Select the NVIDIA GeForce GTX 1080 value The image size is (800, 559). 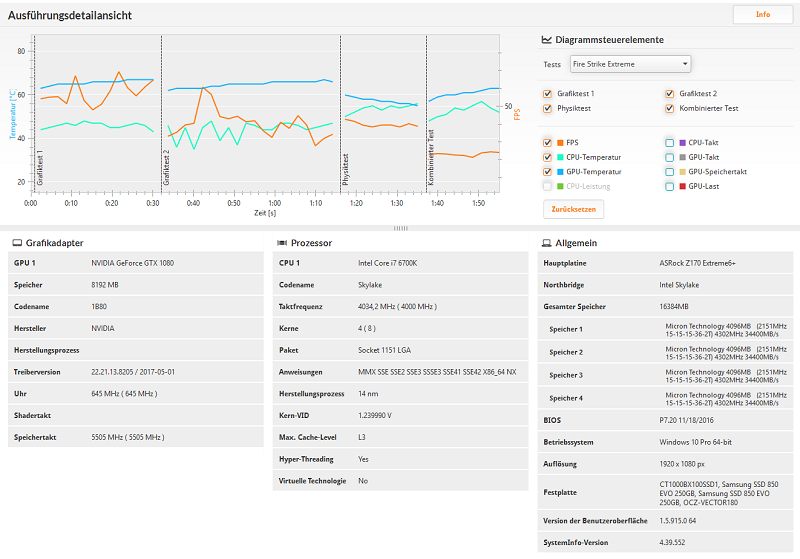coord(133,263)
